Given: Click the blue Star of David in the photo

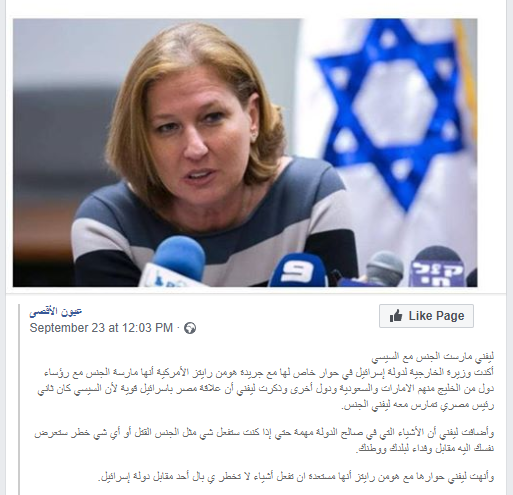Looking at the screenshot, I should [x=392, y=115].
